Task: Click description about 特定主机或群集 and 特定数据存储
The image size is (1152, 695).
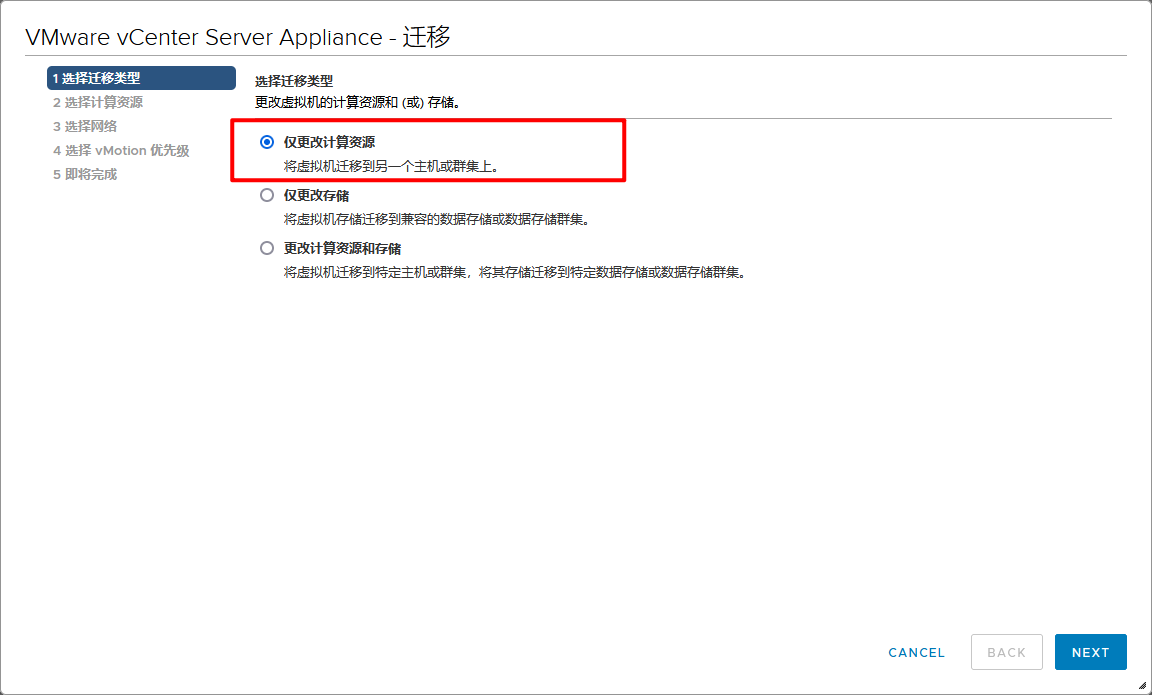Action: (515, 272)
